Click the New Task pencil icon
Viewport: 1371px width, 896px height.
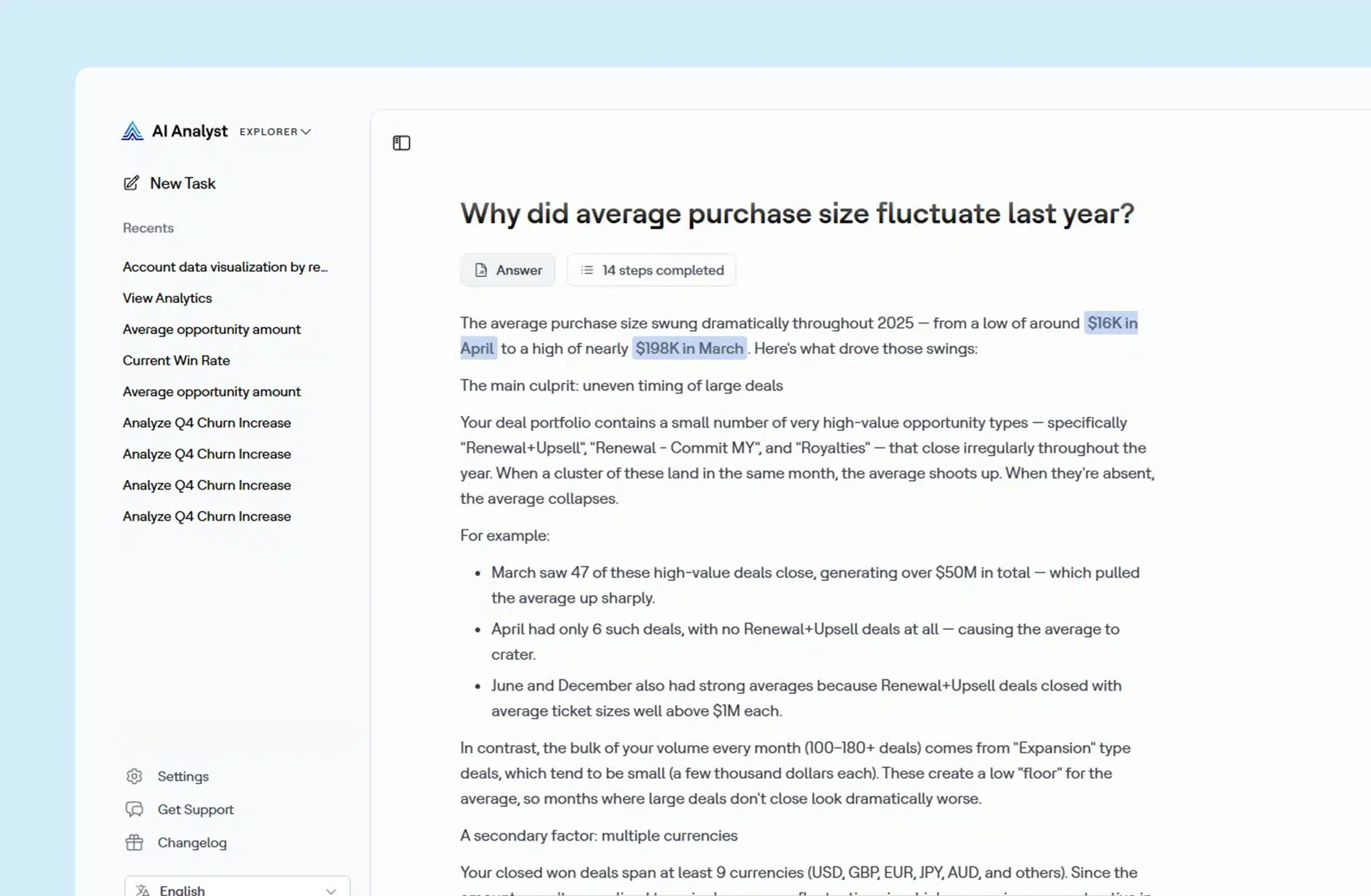(131, 183)
